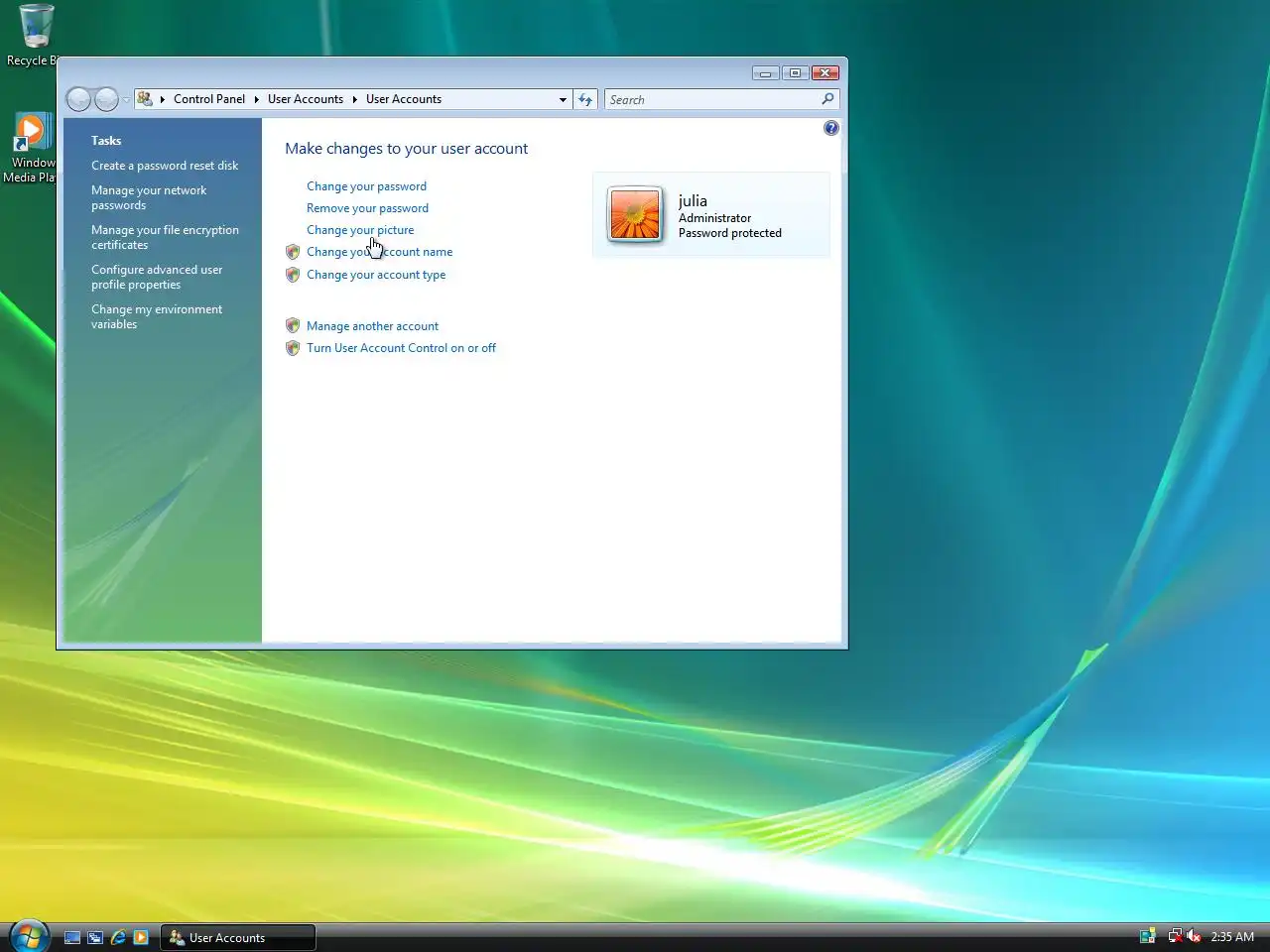The width and height of the screenshot is (1270, 952).
Task: Open Manage your network passwords task
Action: (149, 197)
